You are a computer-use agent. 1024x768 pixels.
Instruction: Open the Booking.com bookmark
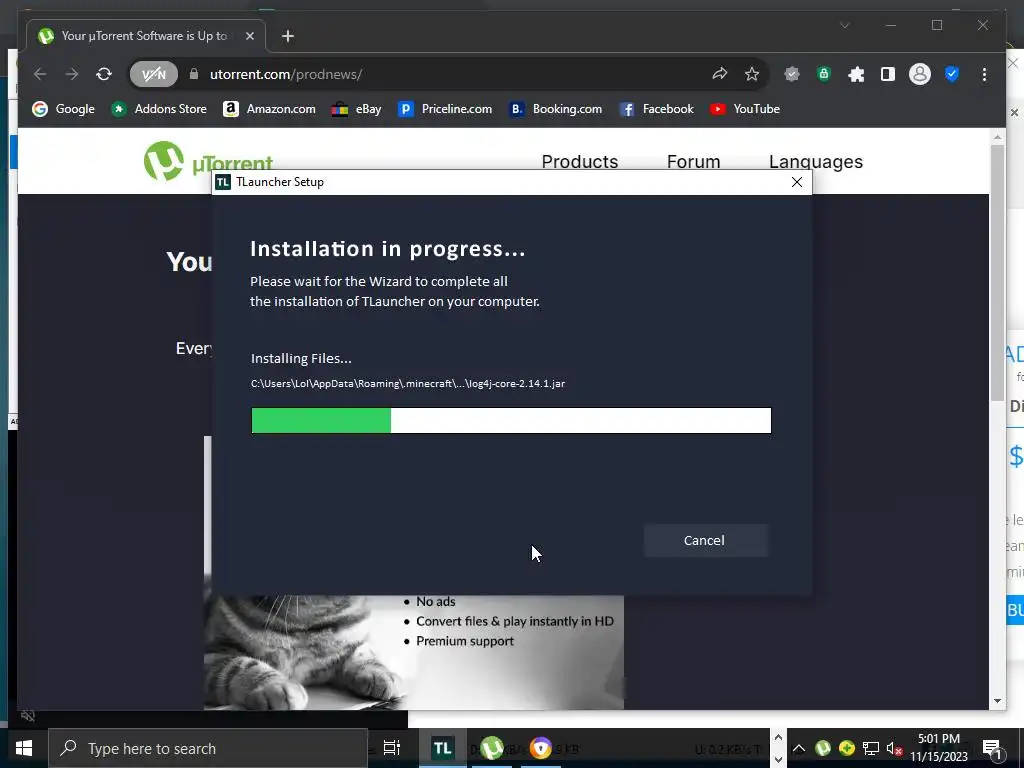(556, 109)
